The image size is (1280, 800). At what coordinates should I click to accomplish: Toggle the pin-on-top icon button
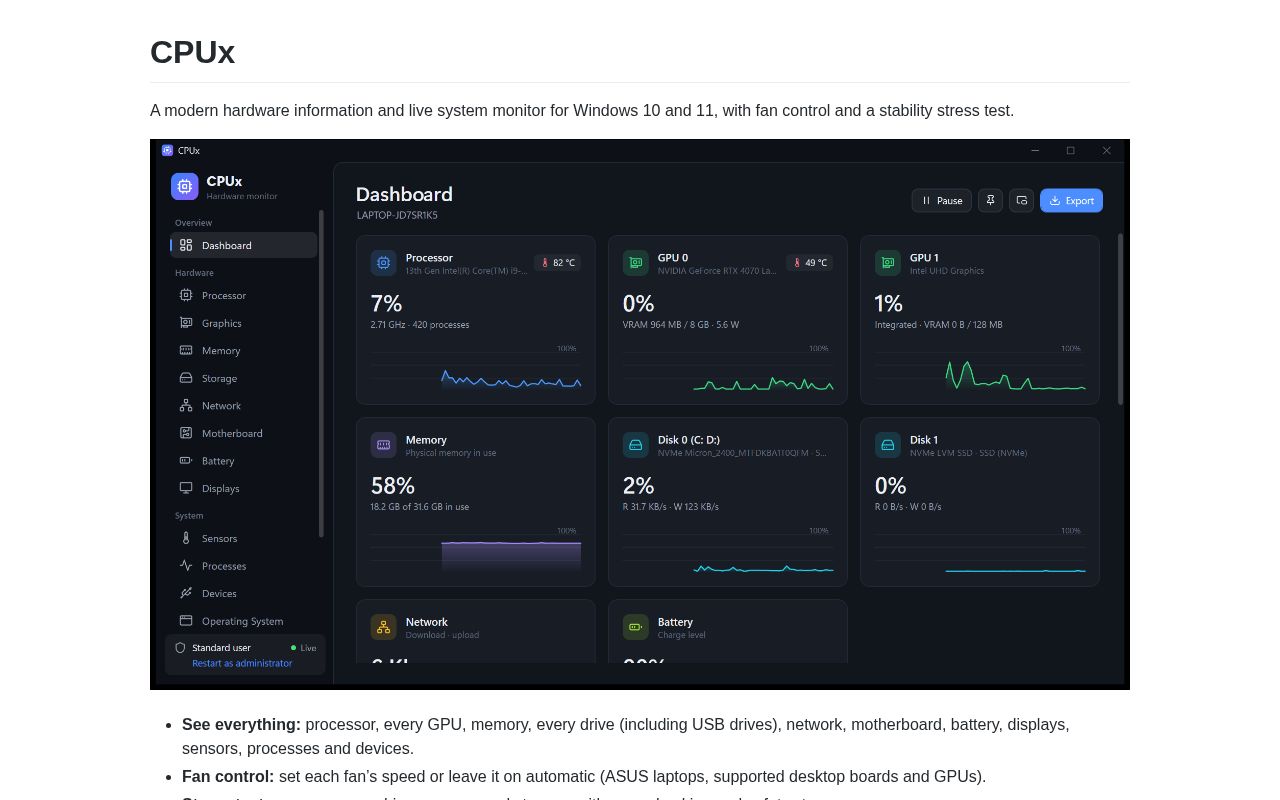coord(990,200)
